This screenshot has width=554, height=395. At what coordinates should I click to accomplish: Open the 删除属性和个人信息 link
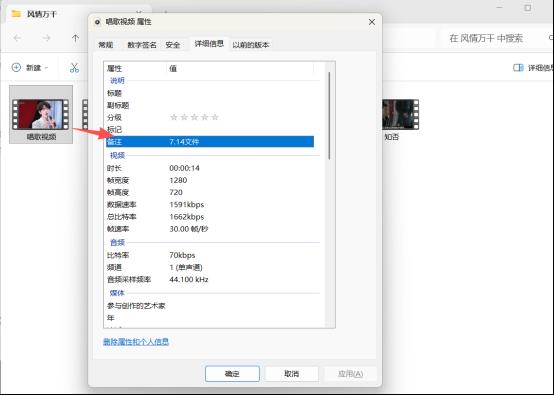[136, 342]
